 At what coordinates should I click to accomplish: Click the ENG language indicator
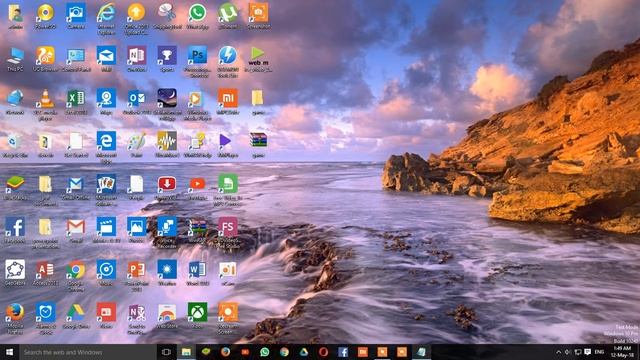click(x=599, y=352)
